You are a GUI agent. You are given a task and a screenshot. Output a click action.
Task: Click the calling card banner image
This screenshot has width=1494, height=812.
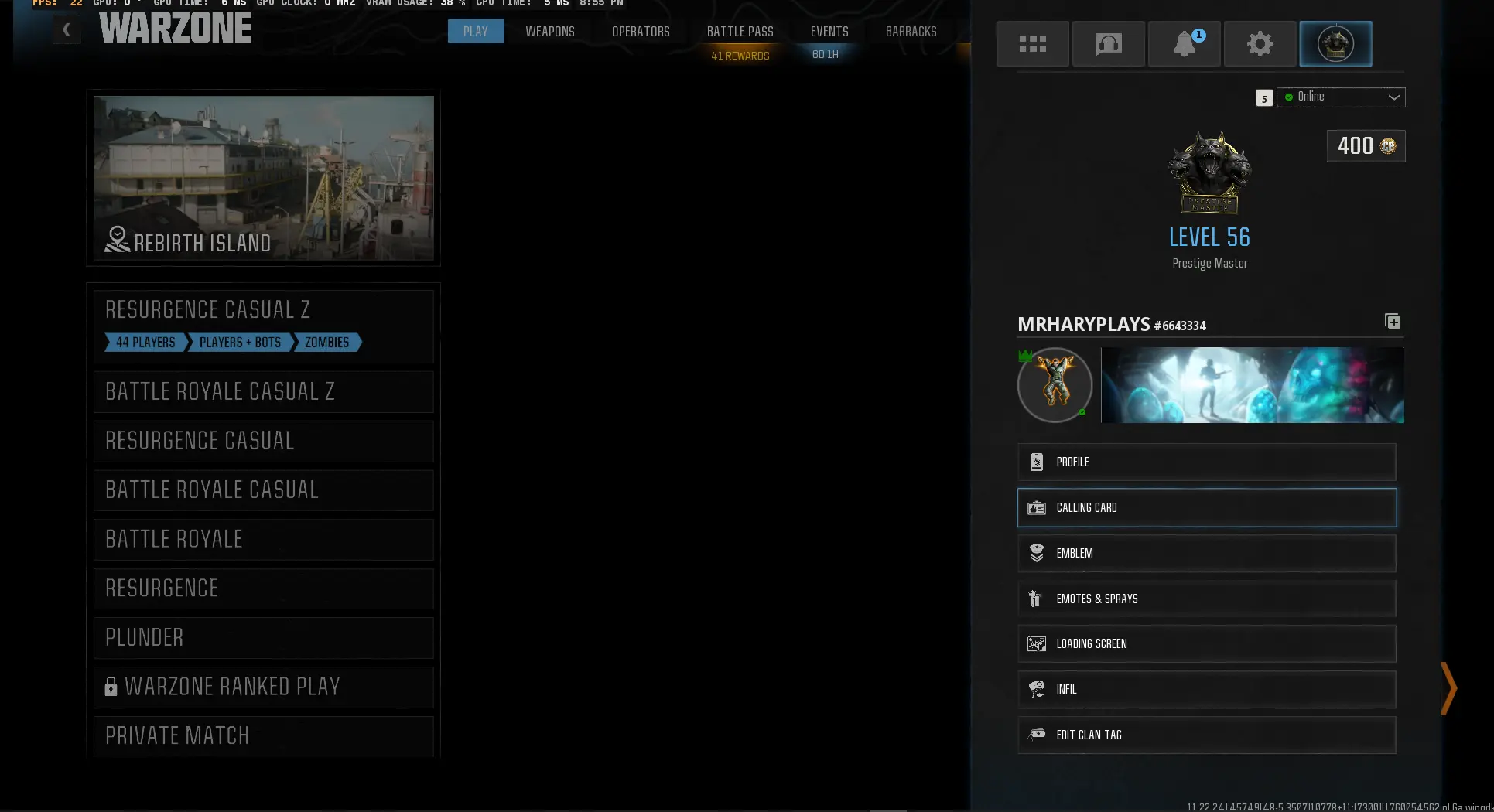pos(1252,385)
